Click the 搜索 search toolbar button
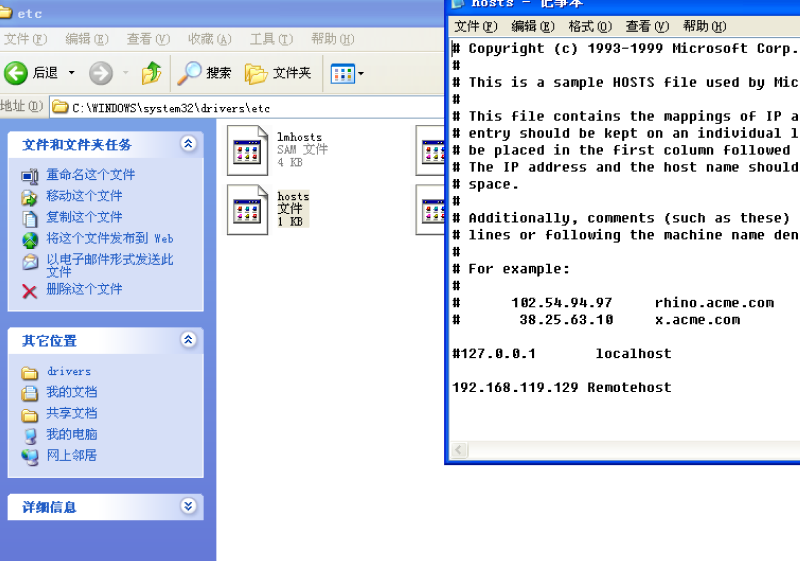The image size is (800, 561). pos(204,73)
